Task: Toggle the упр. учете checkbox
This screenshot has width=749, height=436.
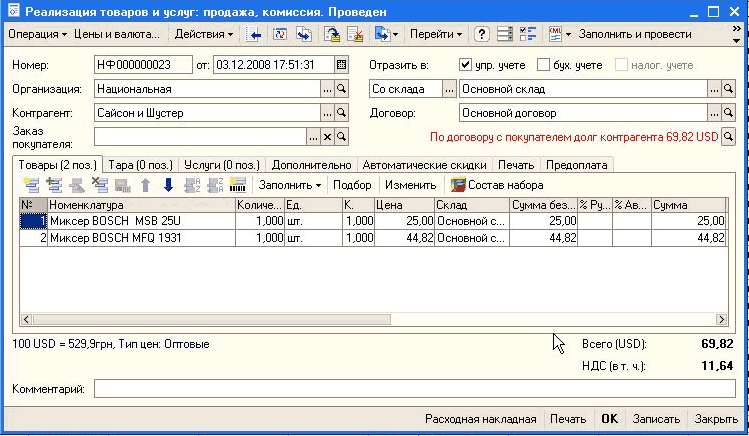Action: [465, 65]
